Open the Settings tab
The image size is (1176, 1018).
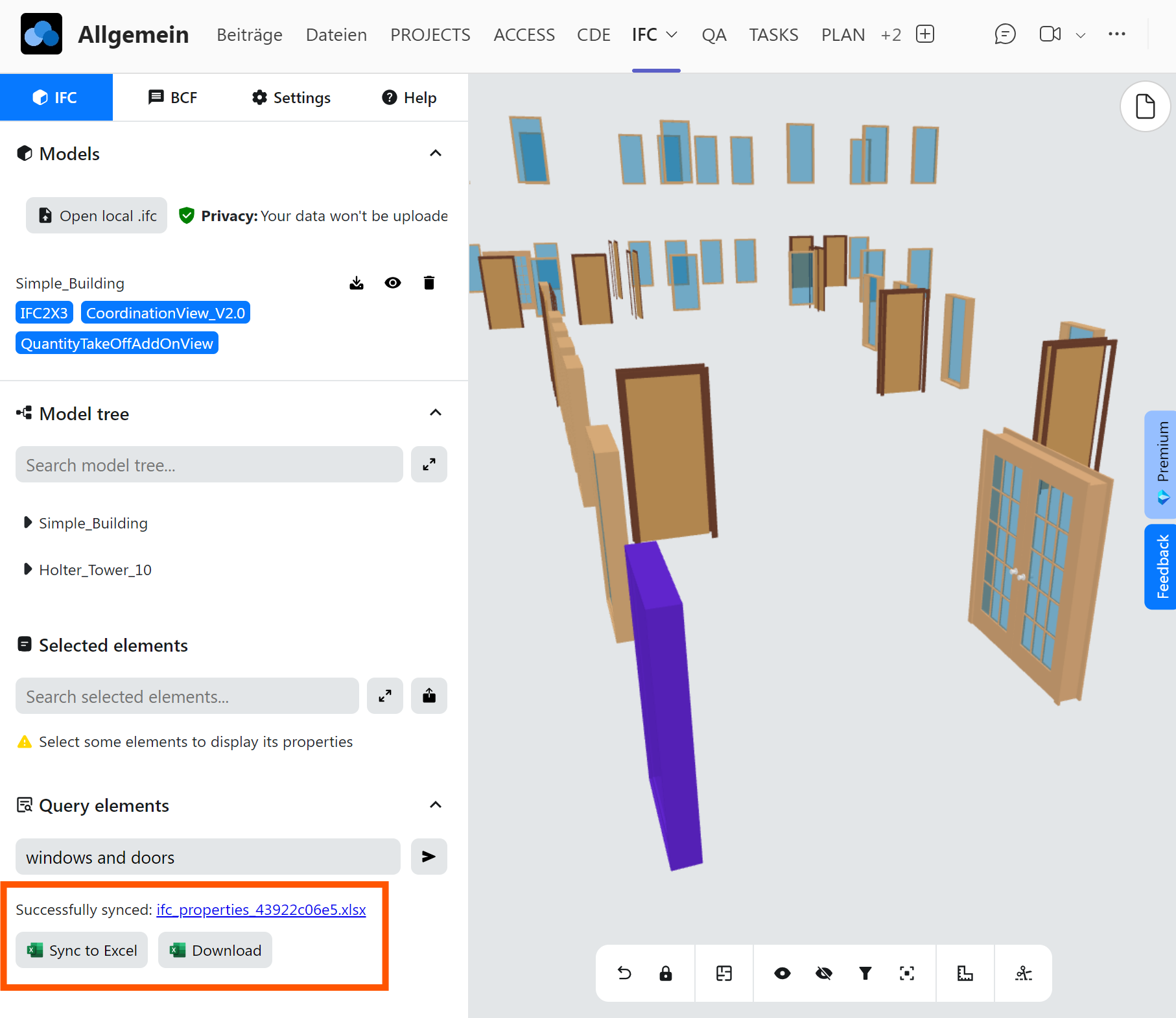(x=291, y=97)
